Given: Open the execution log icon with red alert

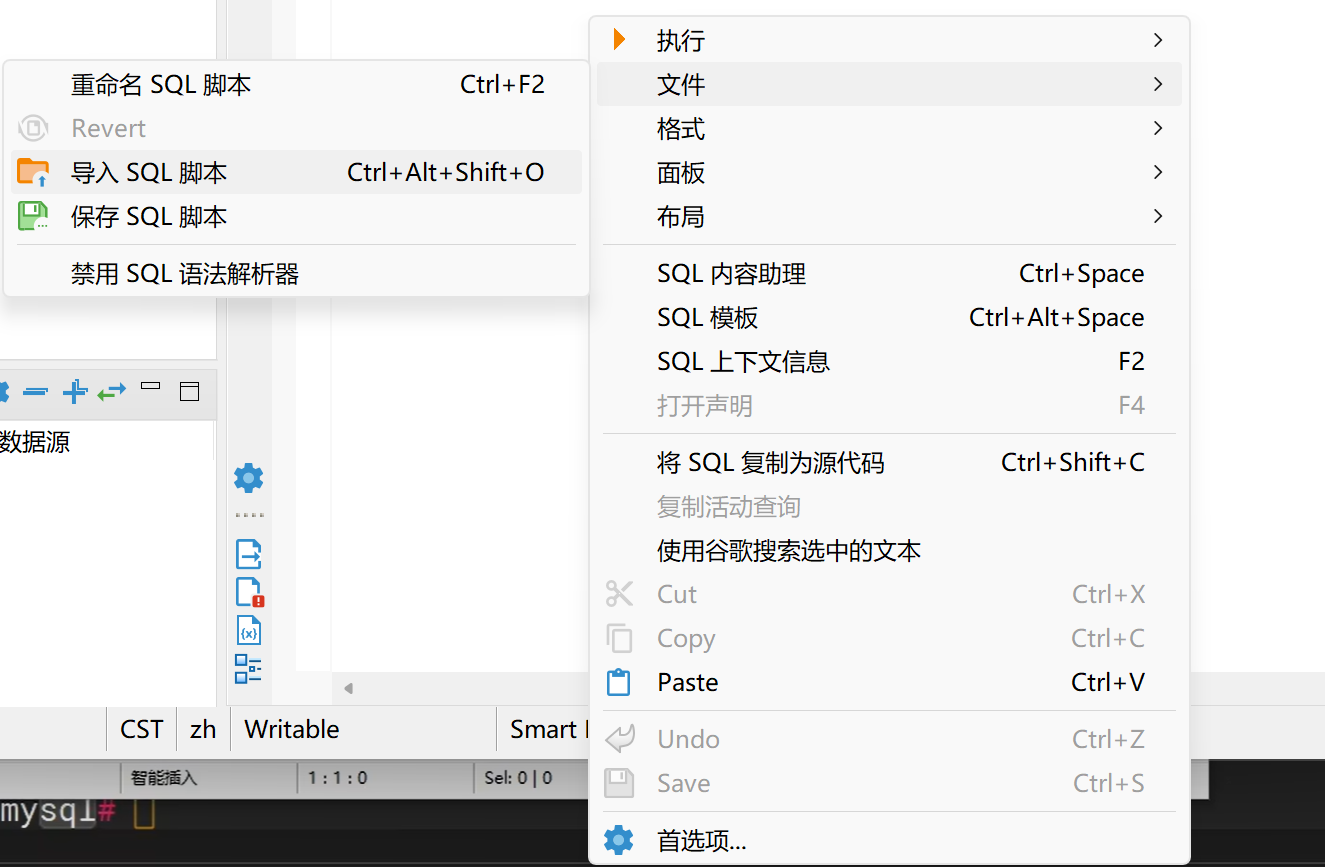Looking at the screenshot, I should coord(249,592).
